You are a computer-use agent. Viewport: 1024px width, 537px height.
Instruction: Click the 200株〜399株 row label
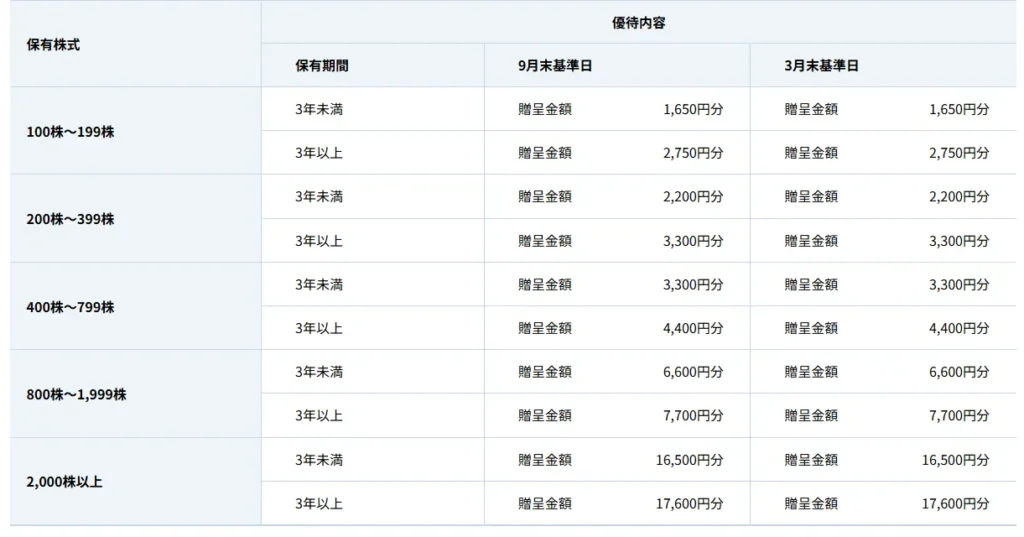point(70,219)
